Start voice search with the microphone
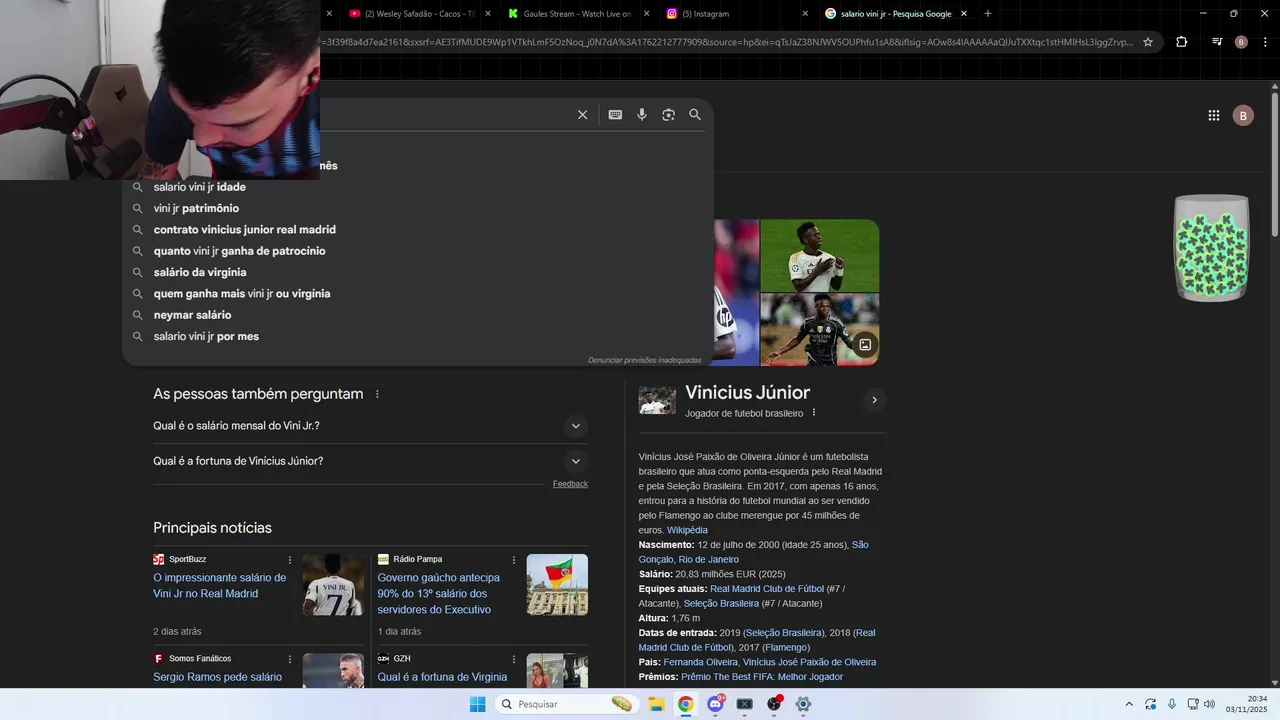This screenshot has height=720, width=1280. [642, 115]
